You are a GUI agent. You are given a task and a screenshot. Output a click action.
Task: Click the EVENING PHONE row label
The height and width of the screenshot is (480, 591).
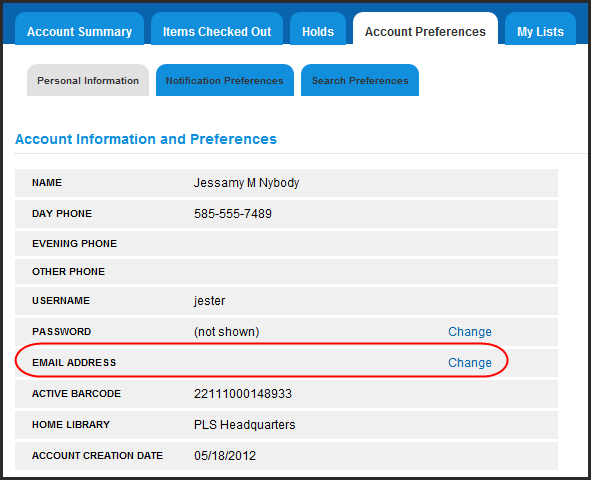click(75, 244)
